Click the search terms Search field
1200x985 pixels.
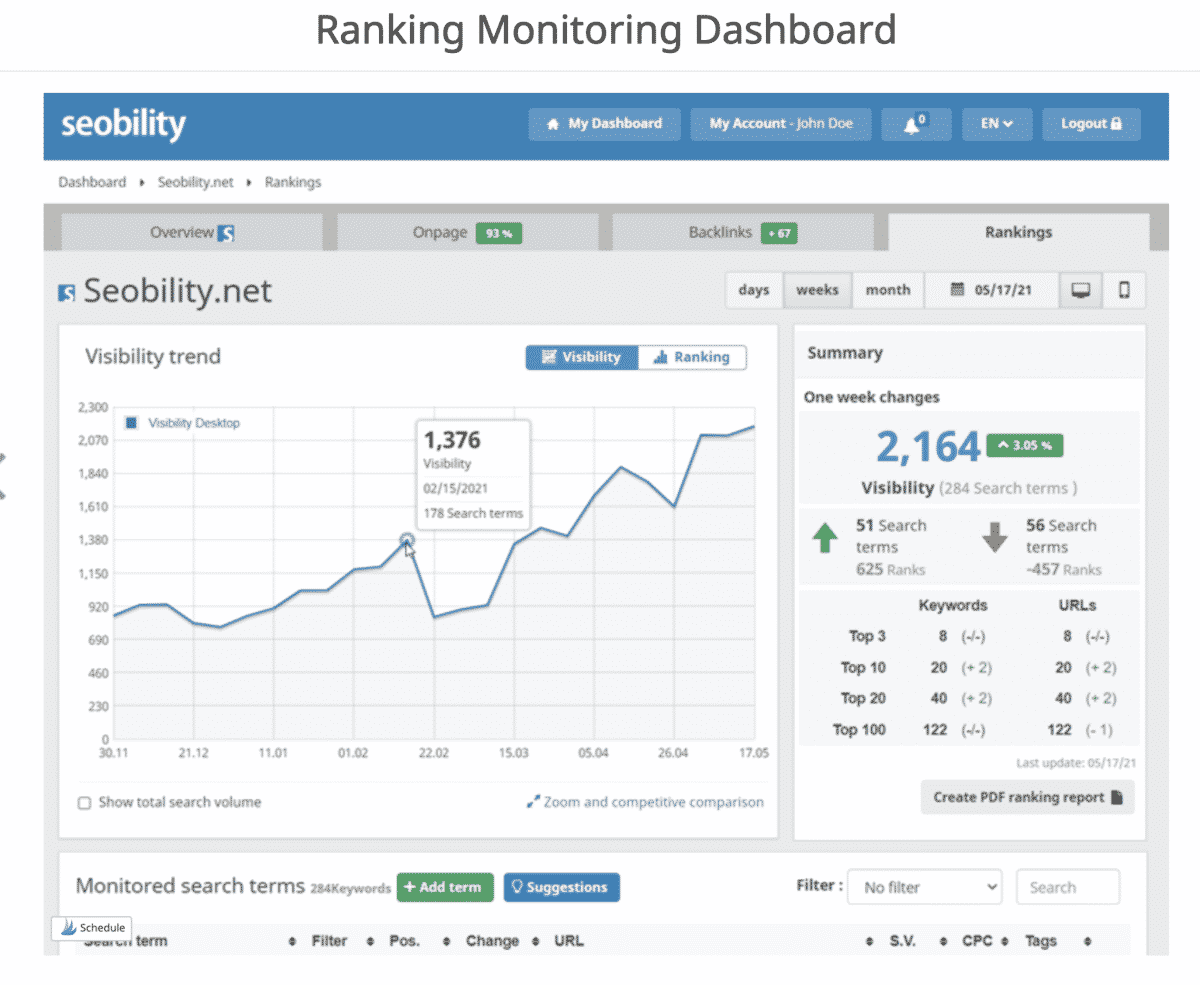point(1067,887)
